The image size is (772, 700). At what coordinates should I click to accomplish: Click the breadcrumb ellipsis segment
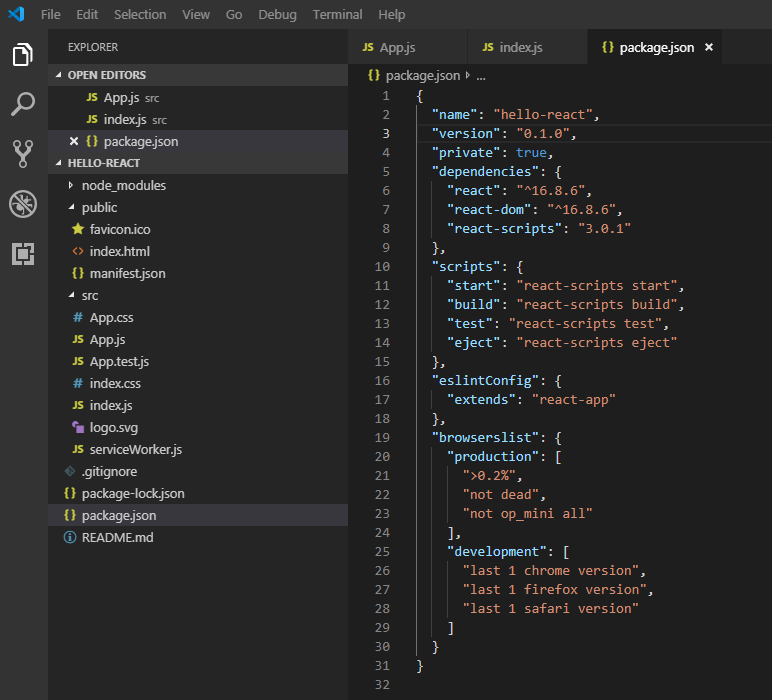tap(481, 76)
